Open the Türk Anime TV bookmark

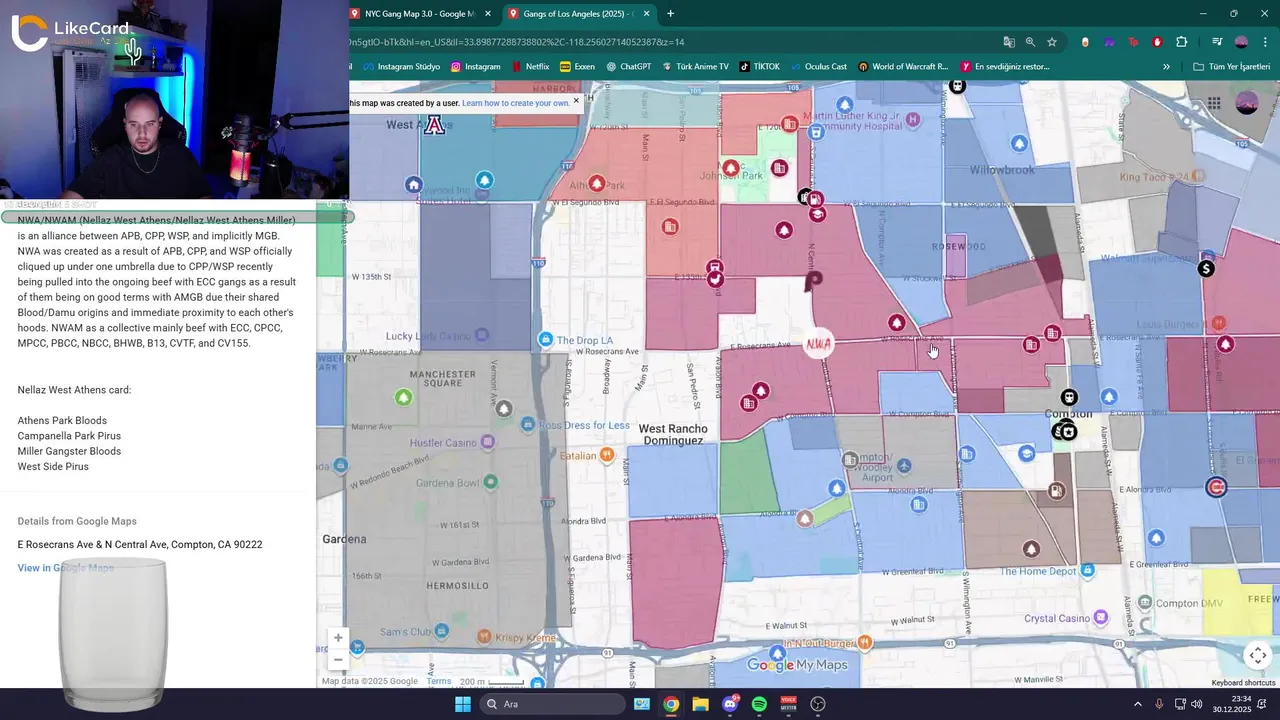[x=695, y=67]
